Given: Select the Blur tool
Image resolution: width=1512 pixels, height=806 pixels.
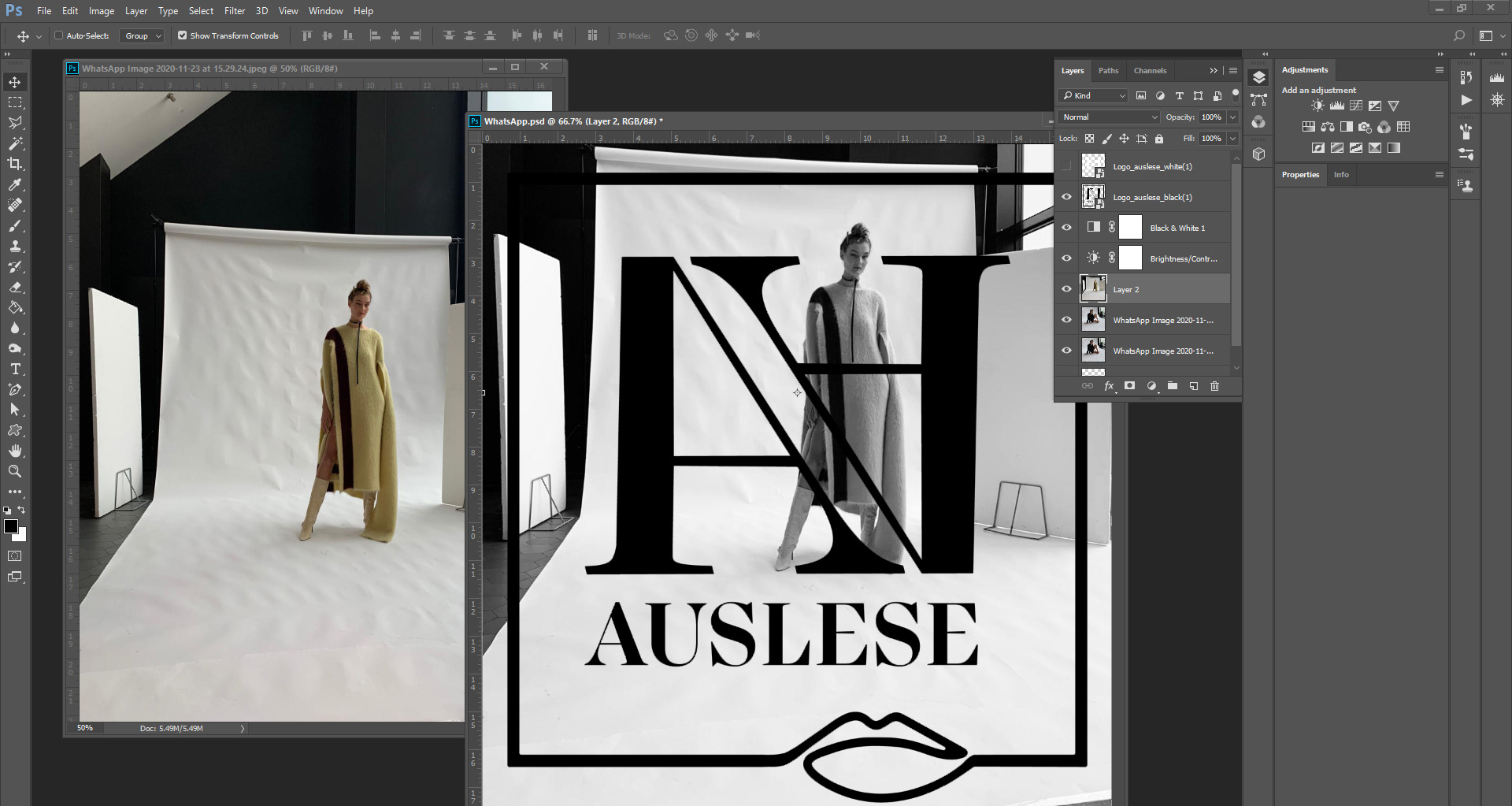Looking at the screenshot, I should (x=15, y=328).
